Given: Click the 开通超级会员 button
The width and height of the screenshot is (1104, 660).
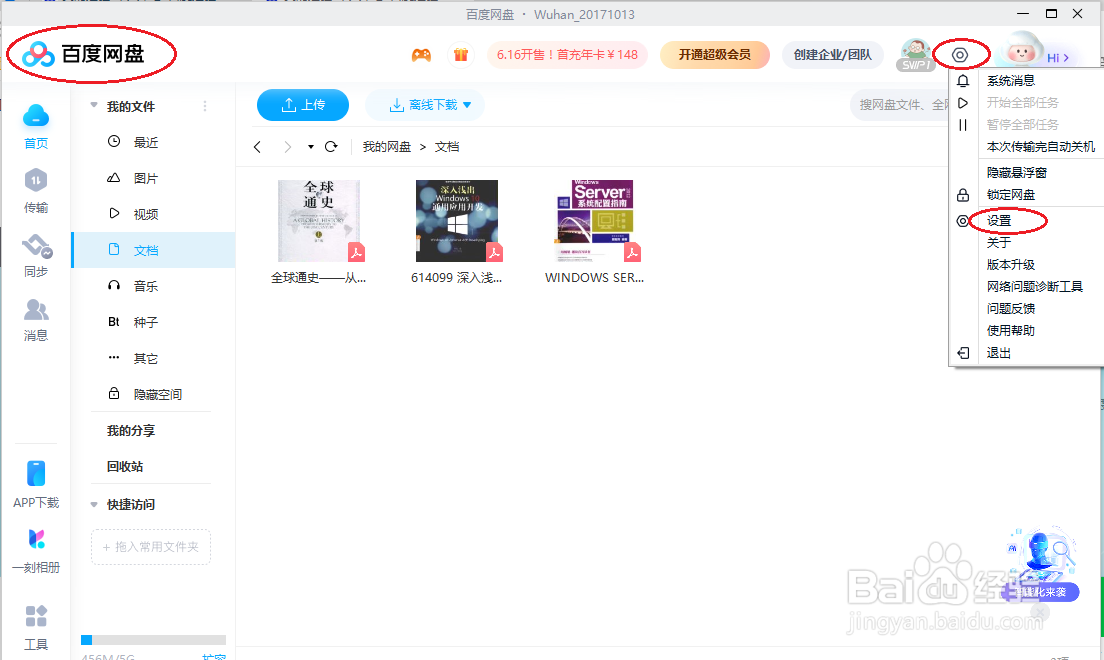Looking at the screenshot, I should coord(715,54).
